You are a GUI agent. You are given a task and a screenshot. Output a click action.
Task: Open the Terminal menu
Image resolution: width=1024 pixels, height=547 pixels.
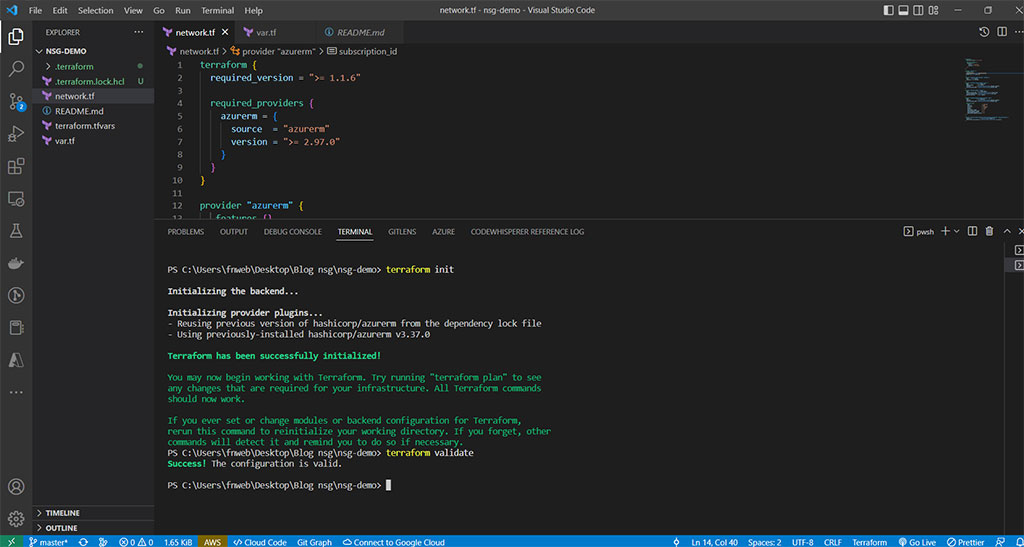point(217,10)
